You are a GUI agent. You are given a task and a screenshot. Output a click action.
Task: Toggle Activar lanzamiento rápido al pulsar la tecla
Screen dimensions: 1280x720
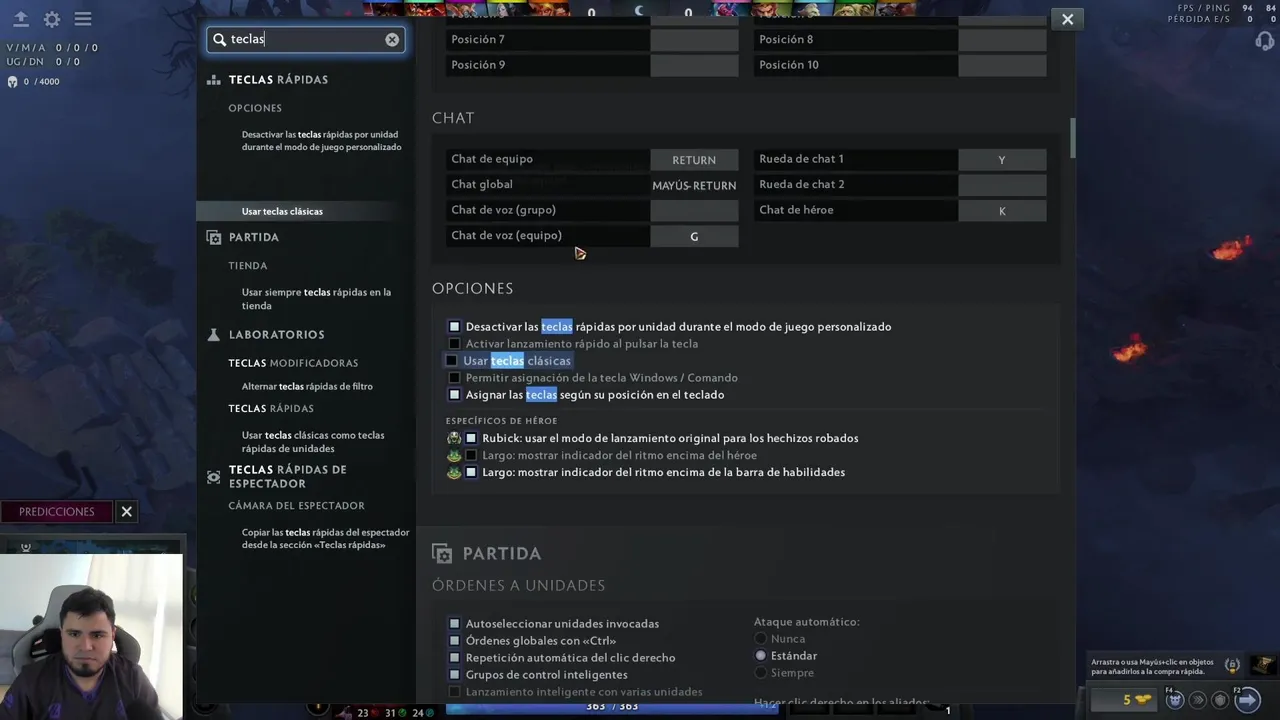454,343
